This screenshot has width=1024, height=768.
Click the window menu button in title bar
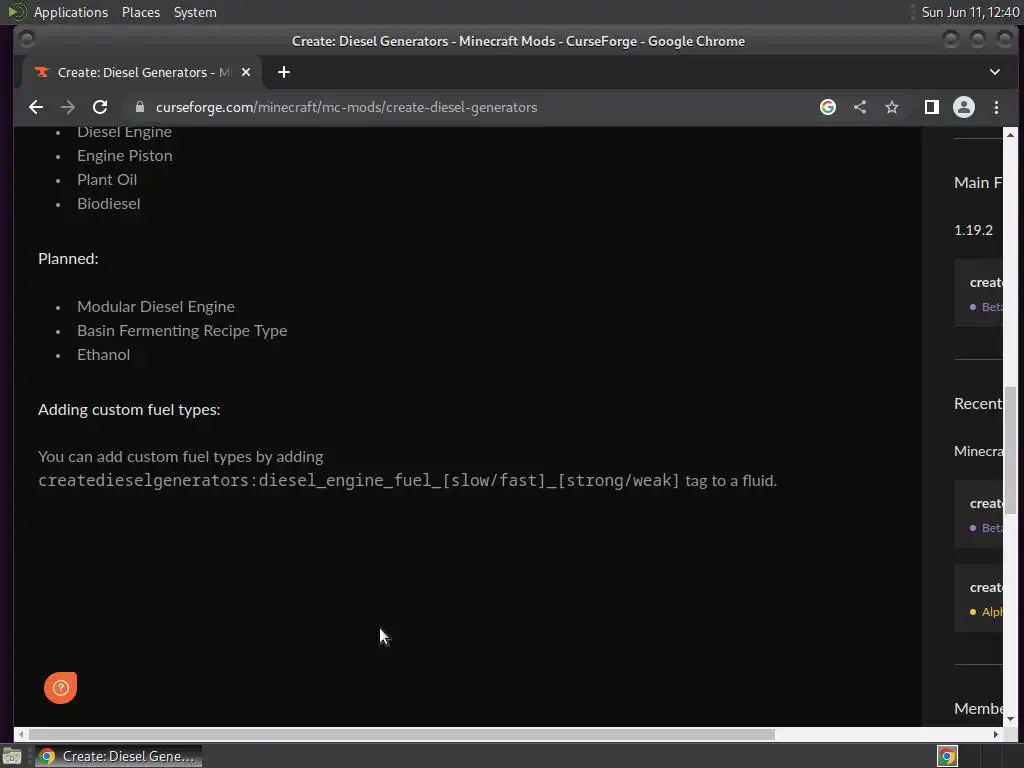click(x=27, y=40)
